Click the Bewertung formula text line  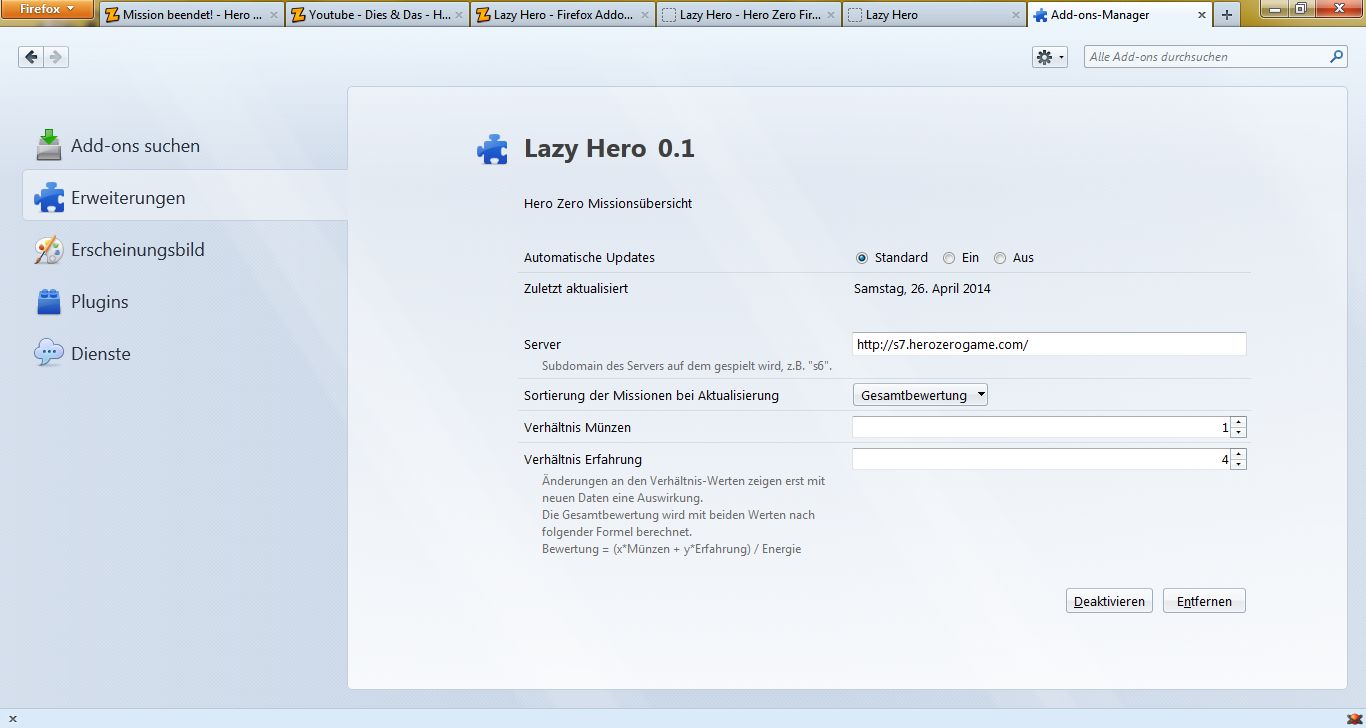(x=671, y=549)
